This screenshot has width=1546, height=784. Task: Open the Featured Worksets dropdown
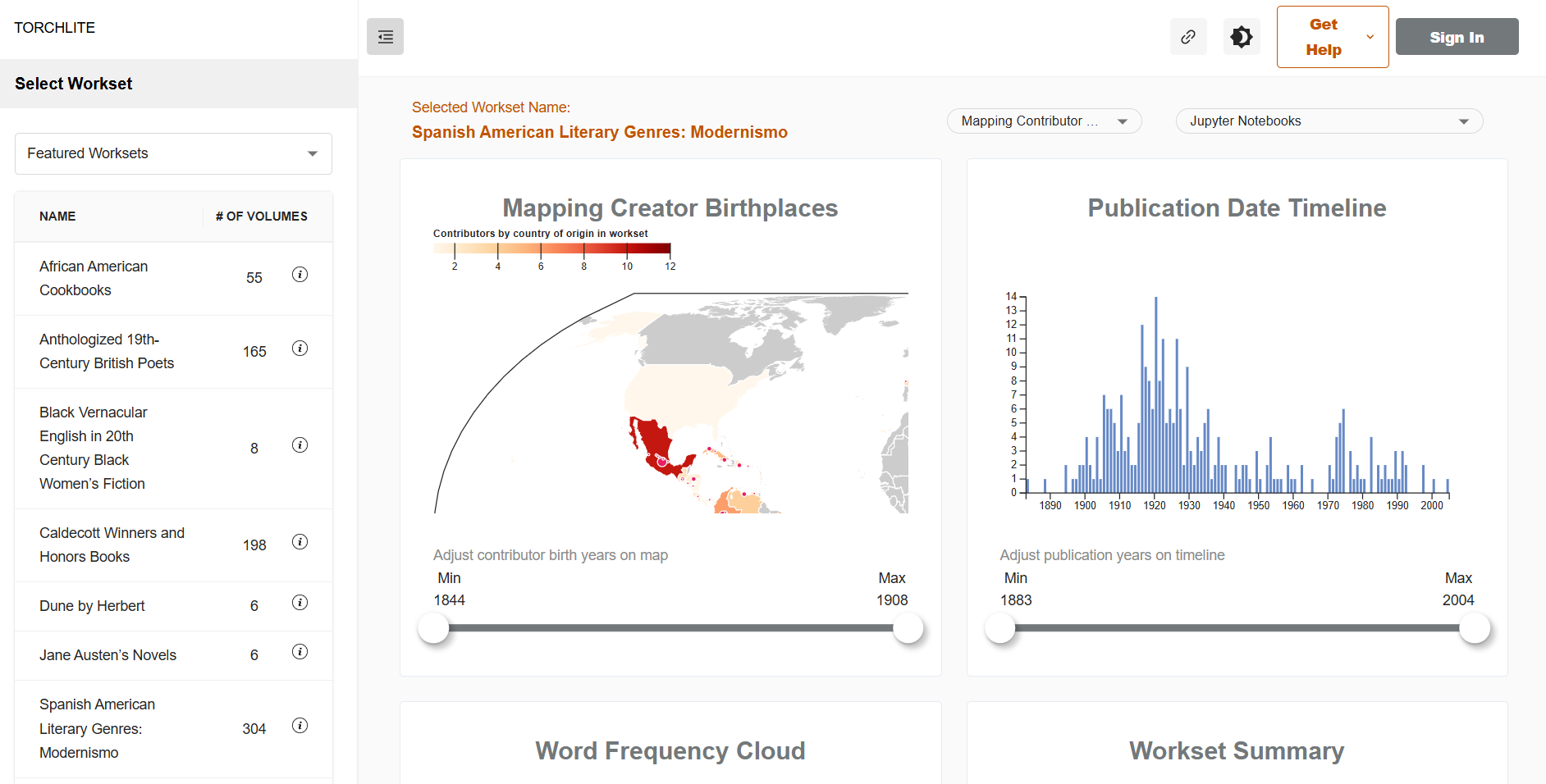[x=173, y=153]
